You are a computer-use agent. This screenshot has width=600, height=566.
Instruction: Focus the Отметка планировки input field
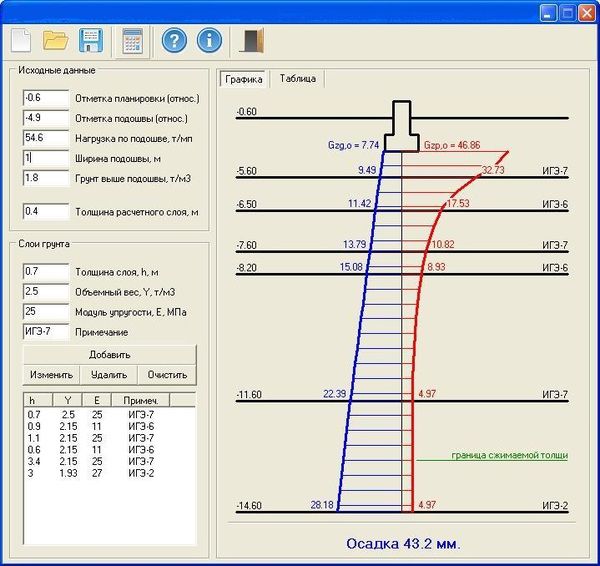tap(46, 98)
